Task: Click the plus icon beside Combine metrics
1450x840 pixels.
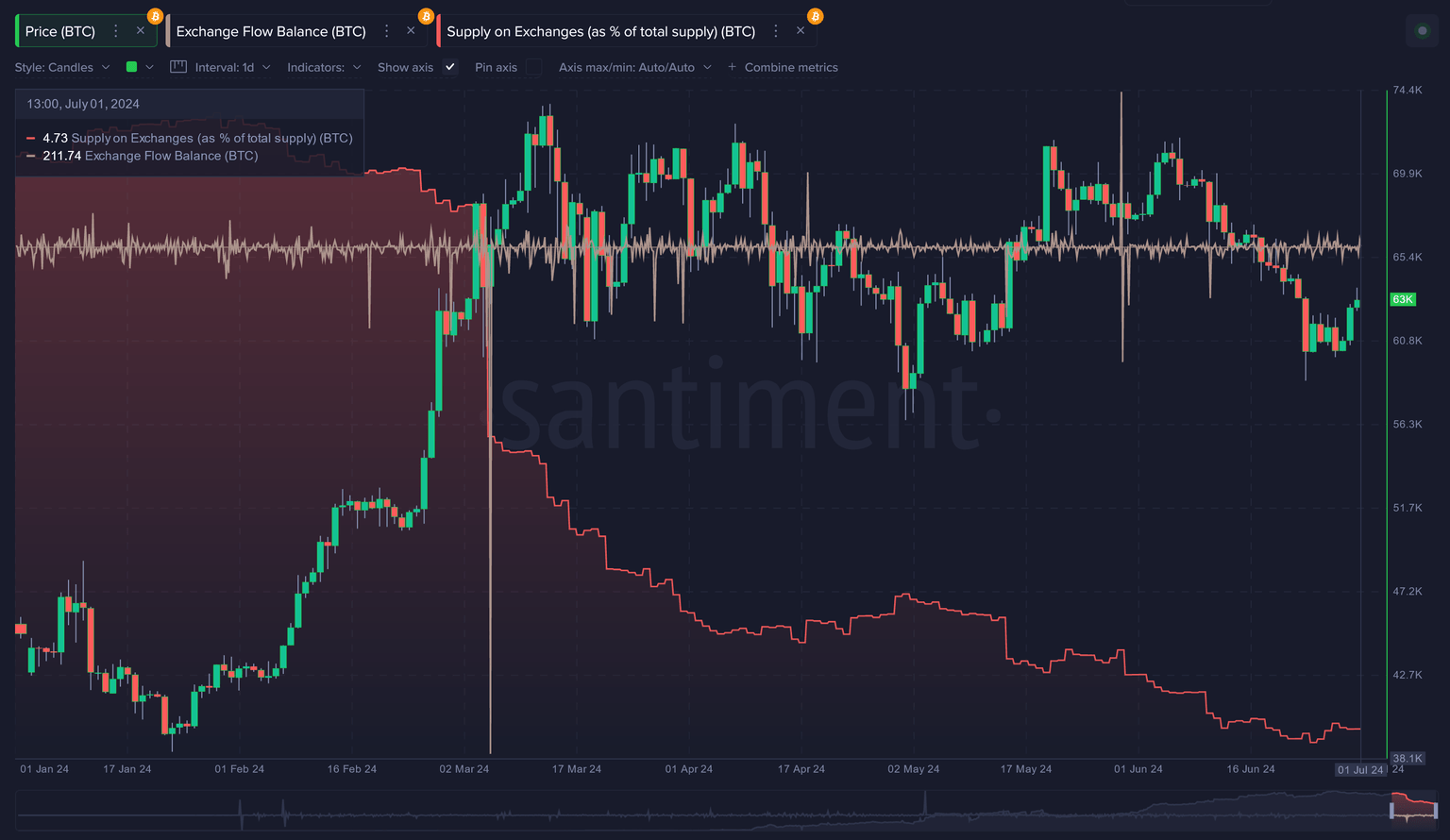Action: [x=732, y=66]
